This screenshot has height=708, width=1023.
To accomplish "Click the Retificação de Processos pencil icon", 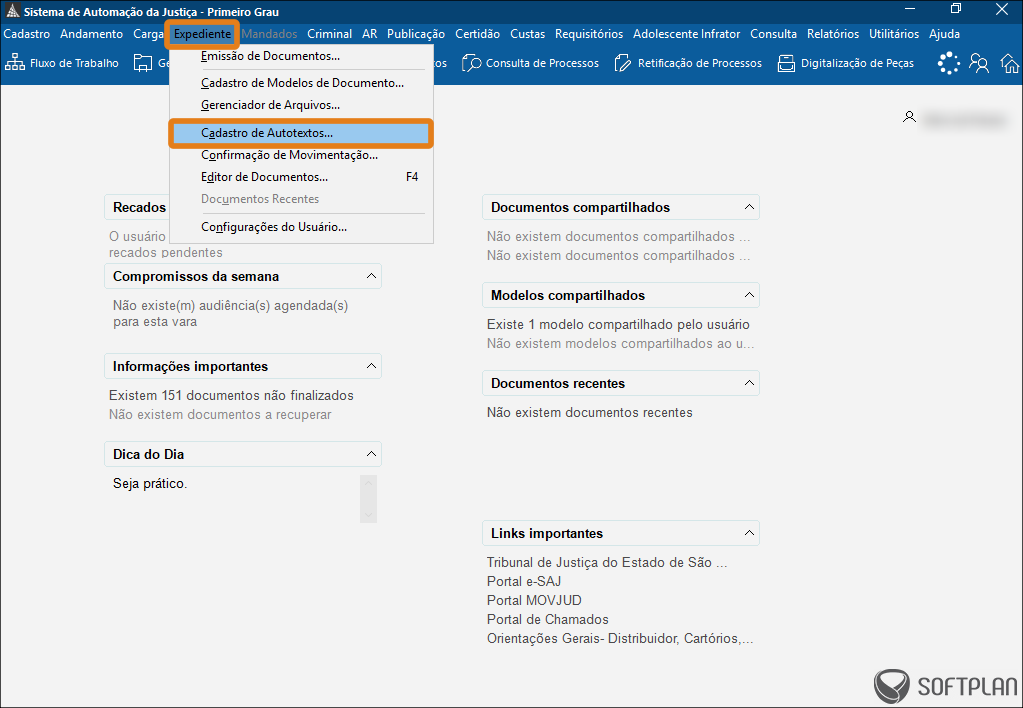I will (623, 63).
